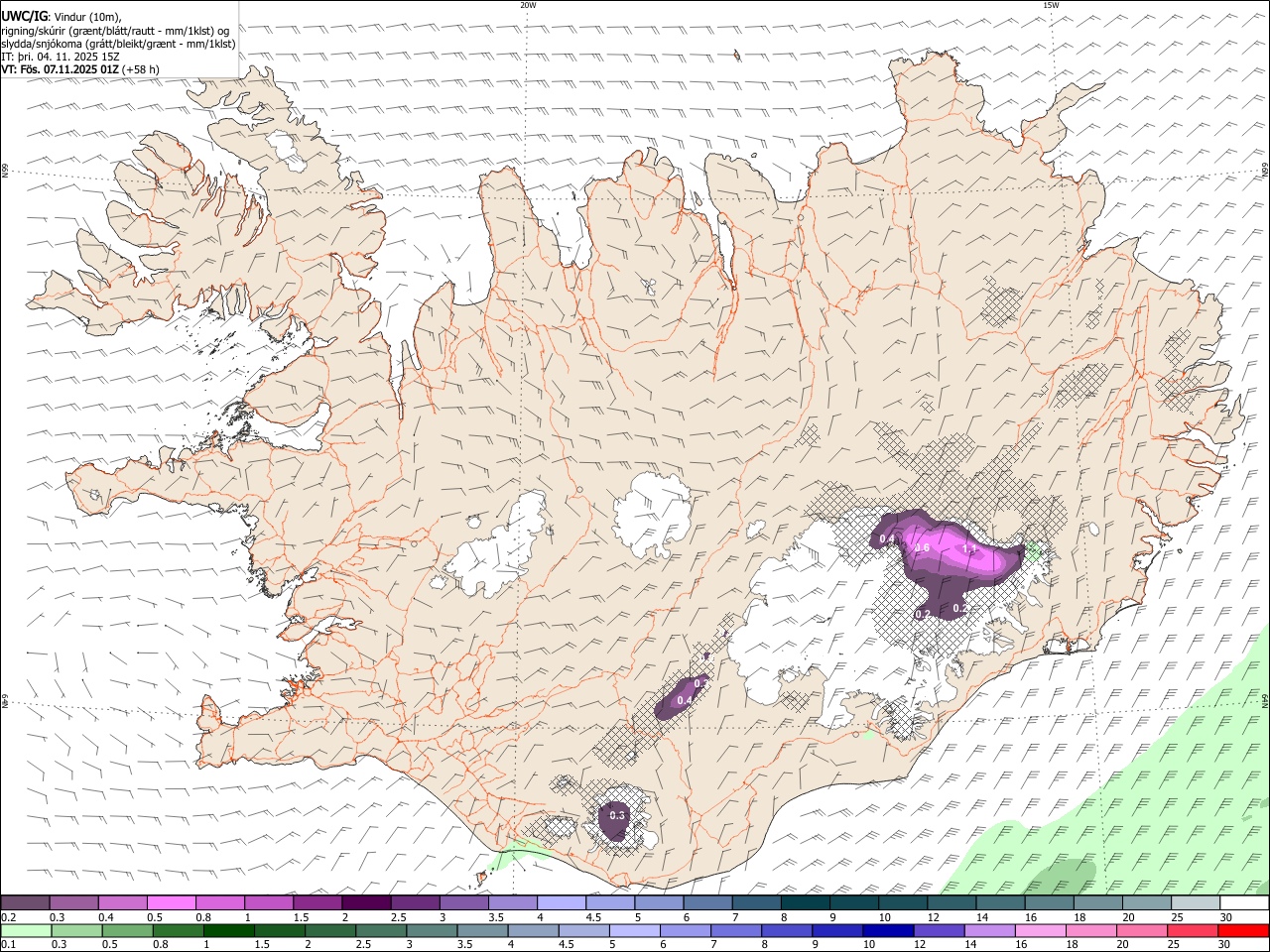The width and height of the screenshot is (1270, 952).
Task: Pick the dark purple 2 swatch, top scale
Action: tap(366, 902)
